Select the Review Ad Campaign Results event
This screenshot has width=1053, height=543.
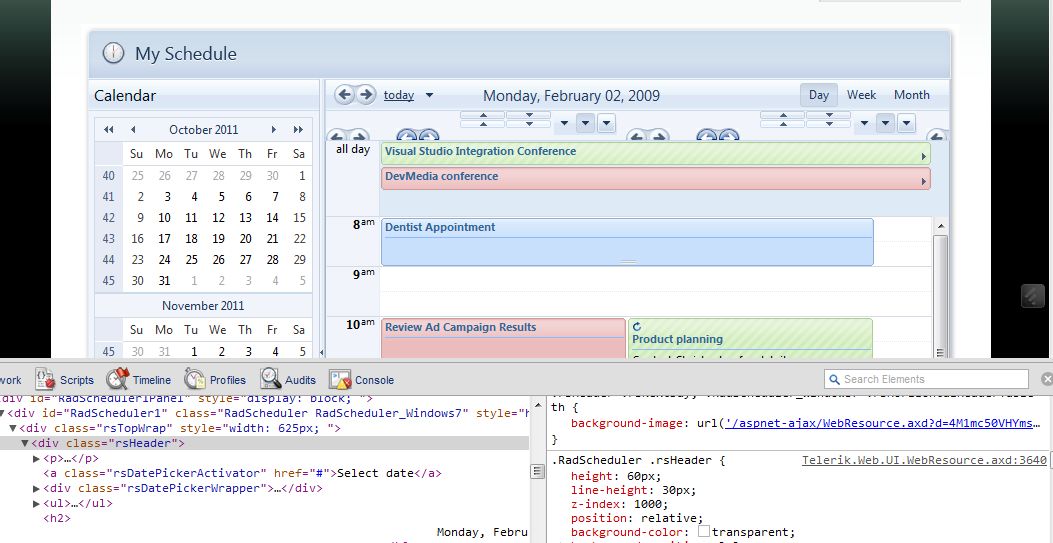point(503,338)
